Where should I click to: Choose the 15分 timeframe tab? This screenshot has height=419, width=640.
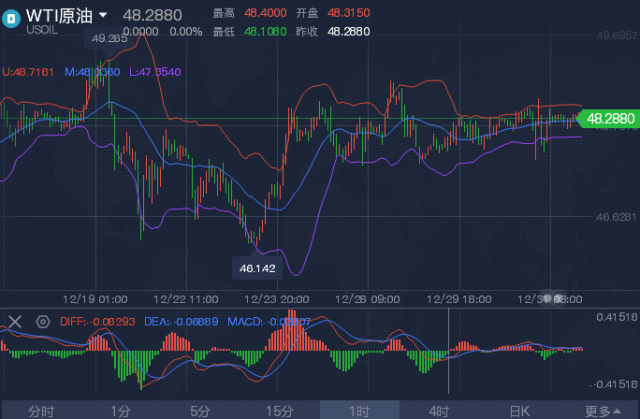click(x=280, y=411)
